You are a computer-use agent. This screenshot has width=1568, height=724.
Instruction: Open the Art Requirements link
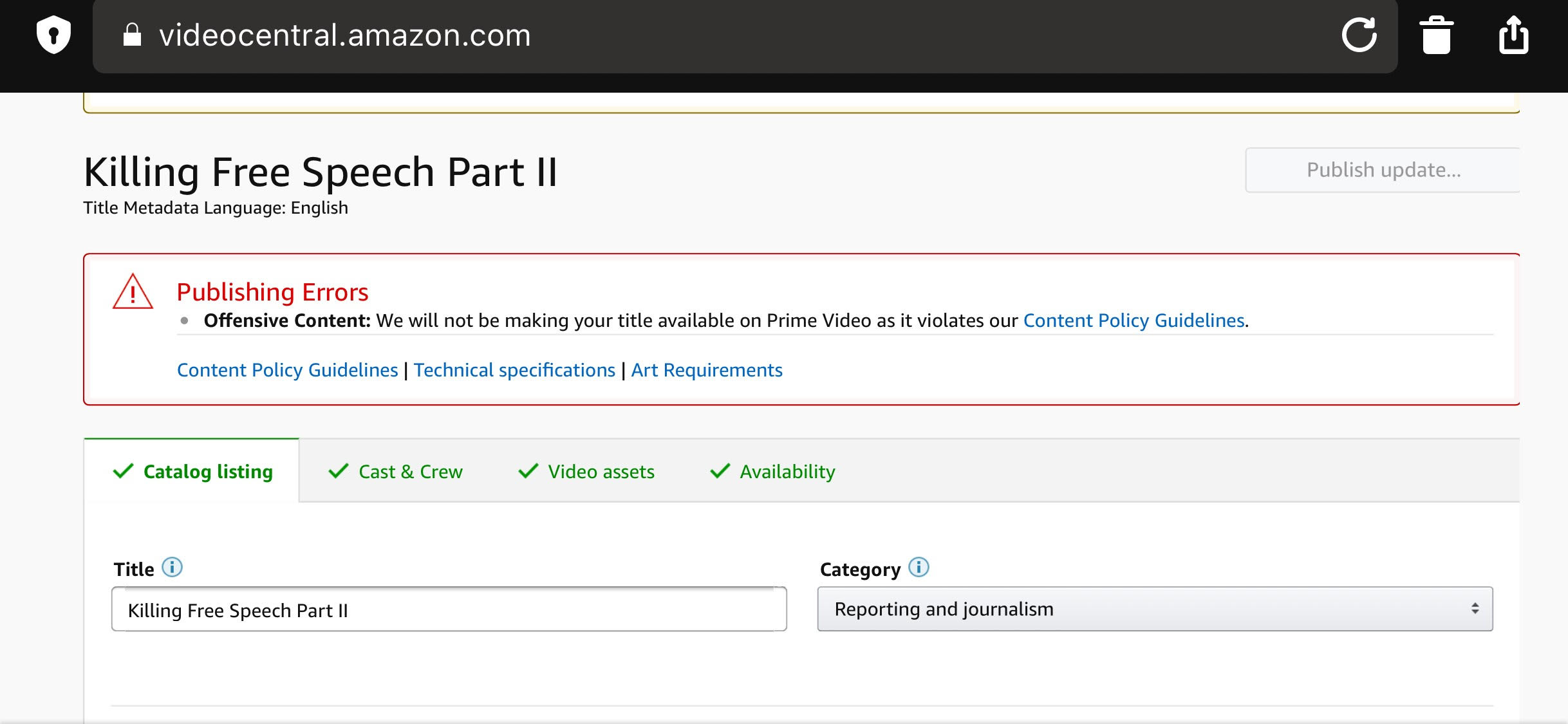point(706,369)
